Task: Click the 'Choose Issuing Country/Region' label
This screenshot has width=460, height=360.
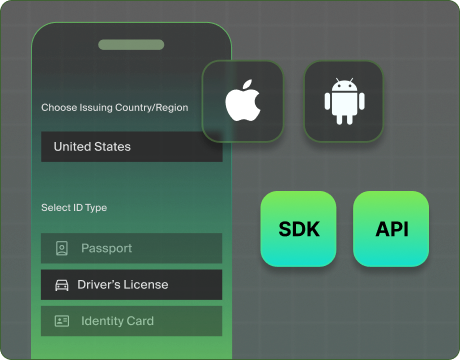Action: point(115,108)
